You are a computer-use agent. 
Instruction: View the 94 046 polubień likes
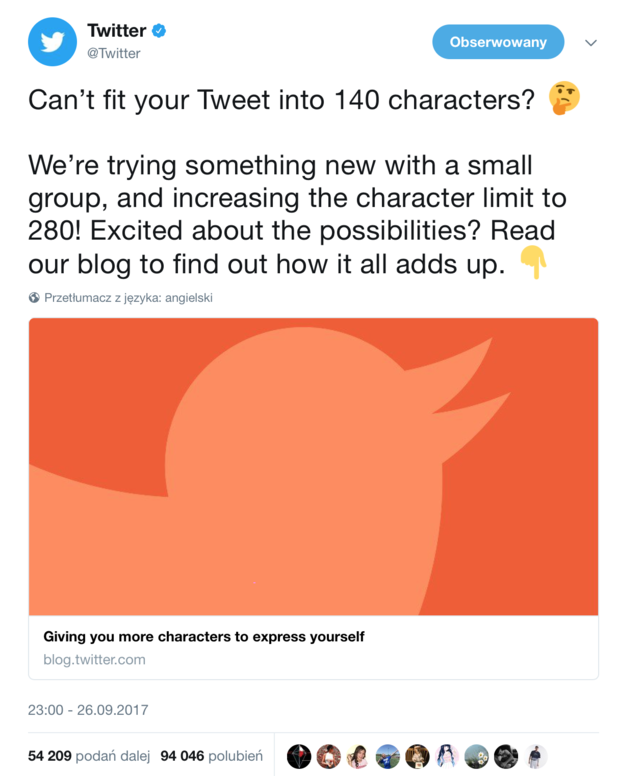[211, 756]
